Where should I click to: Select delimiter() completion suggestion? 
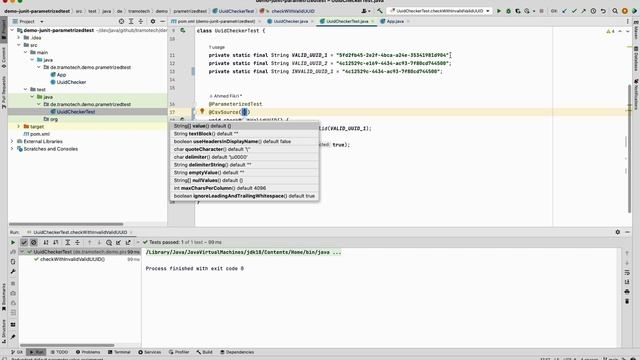[x=244, y=157]
